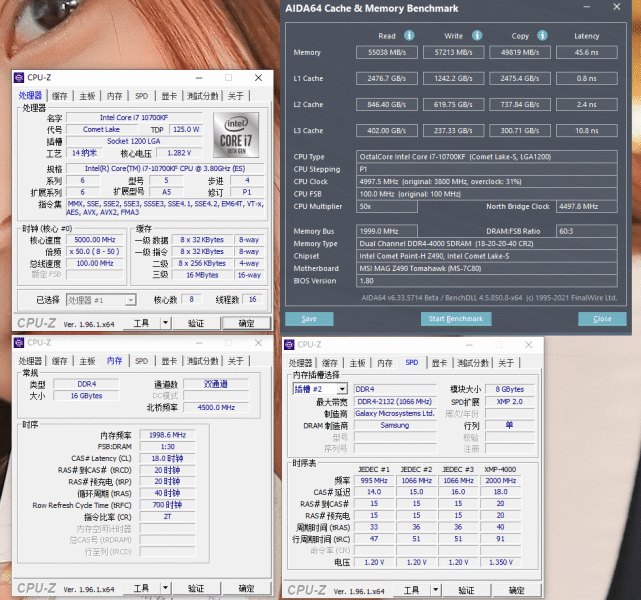This screenshot has width=641, height=600.
Task: Click the Intel Core i7 logo image
Action: point(236,135)
